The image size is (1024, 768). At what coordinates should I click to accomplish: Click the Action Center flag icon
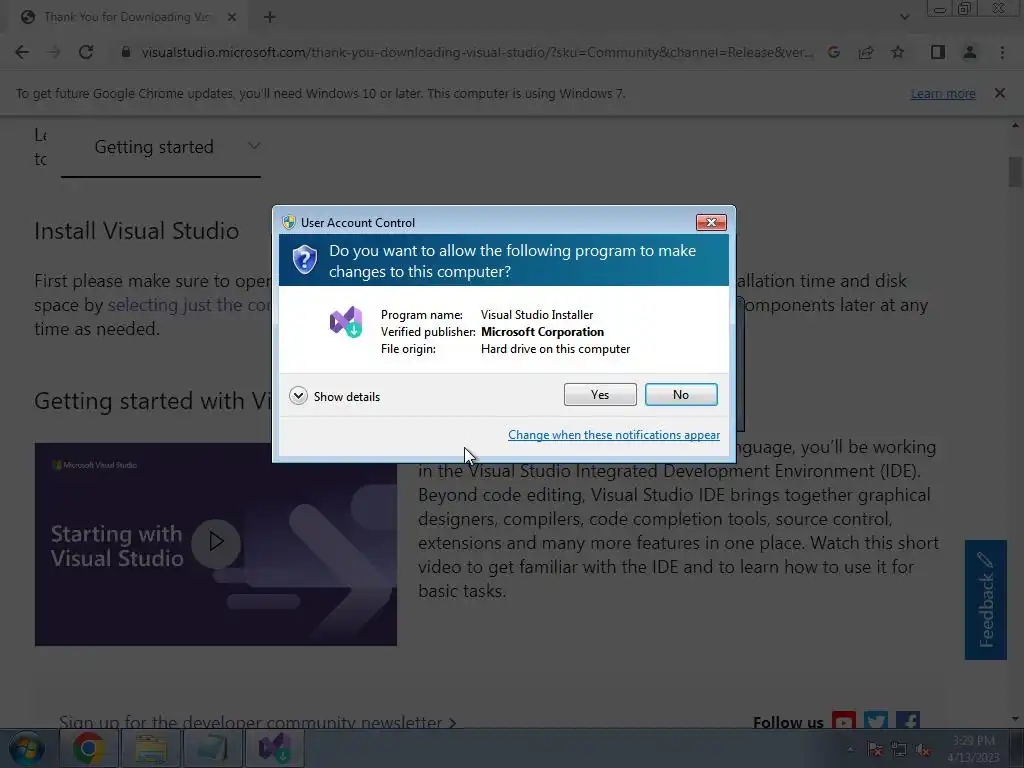point(875,750)
